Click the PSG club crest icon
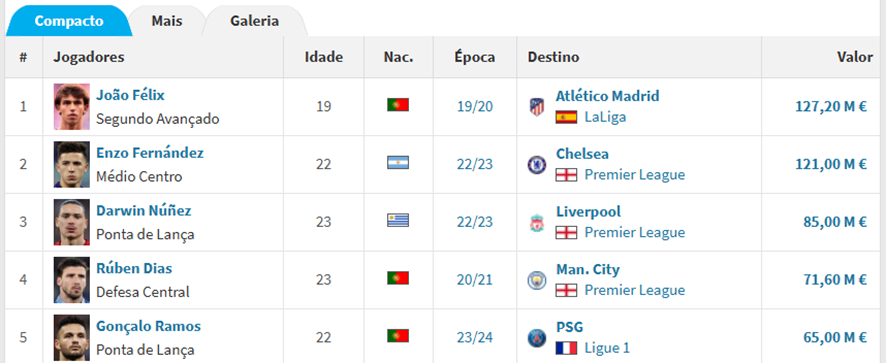Viewport: 886px width, 363px height. 536,338
